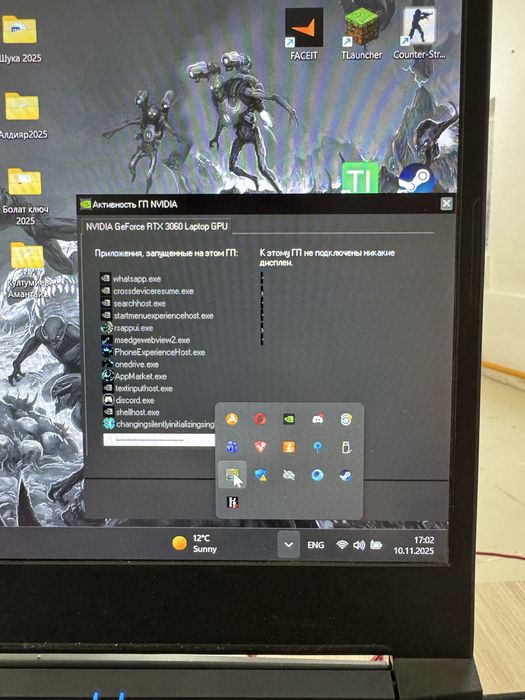Select crossdeviceresume.exe in the list
The image size is (525, 700).
click(147, 291)
